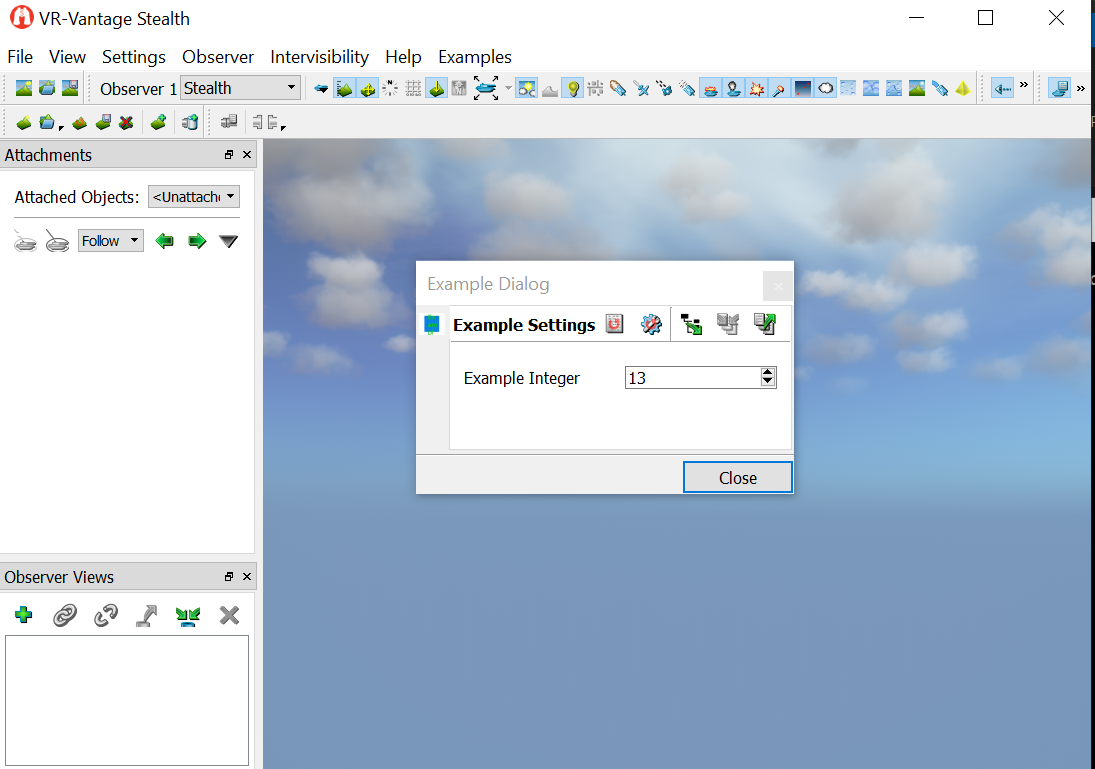Screen dimensions: 1095x769
Task: Click the north compass icon
Action: click(x=390, y=89)
